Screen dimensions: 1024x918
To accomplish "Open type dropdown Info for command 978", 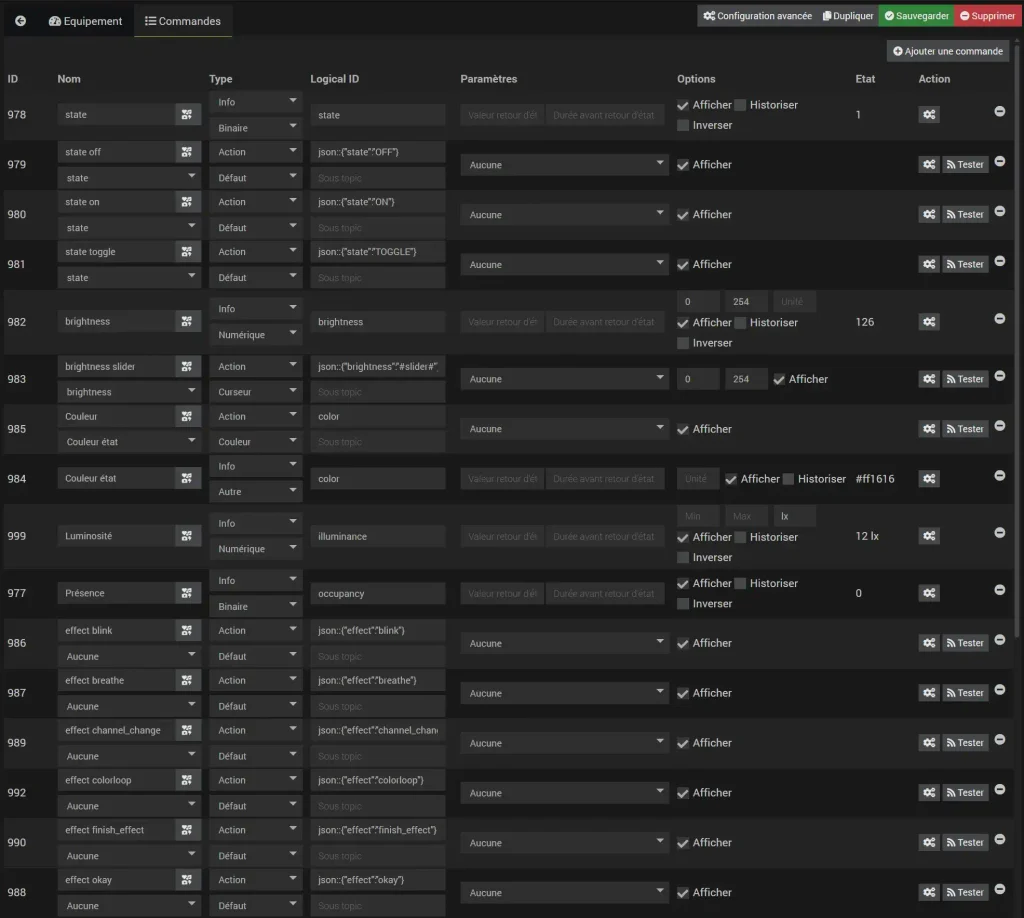I will coord(256,102).
